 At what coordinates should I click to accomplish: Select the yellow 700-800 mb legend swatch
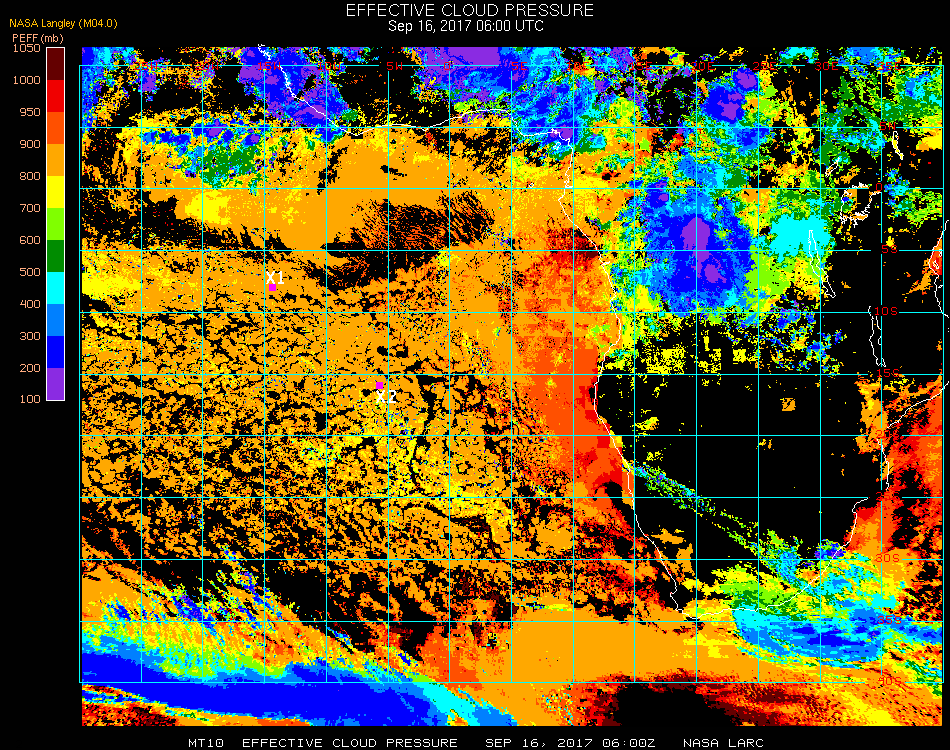pos(56,192)
